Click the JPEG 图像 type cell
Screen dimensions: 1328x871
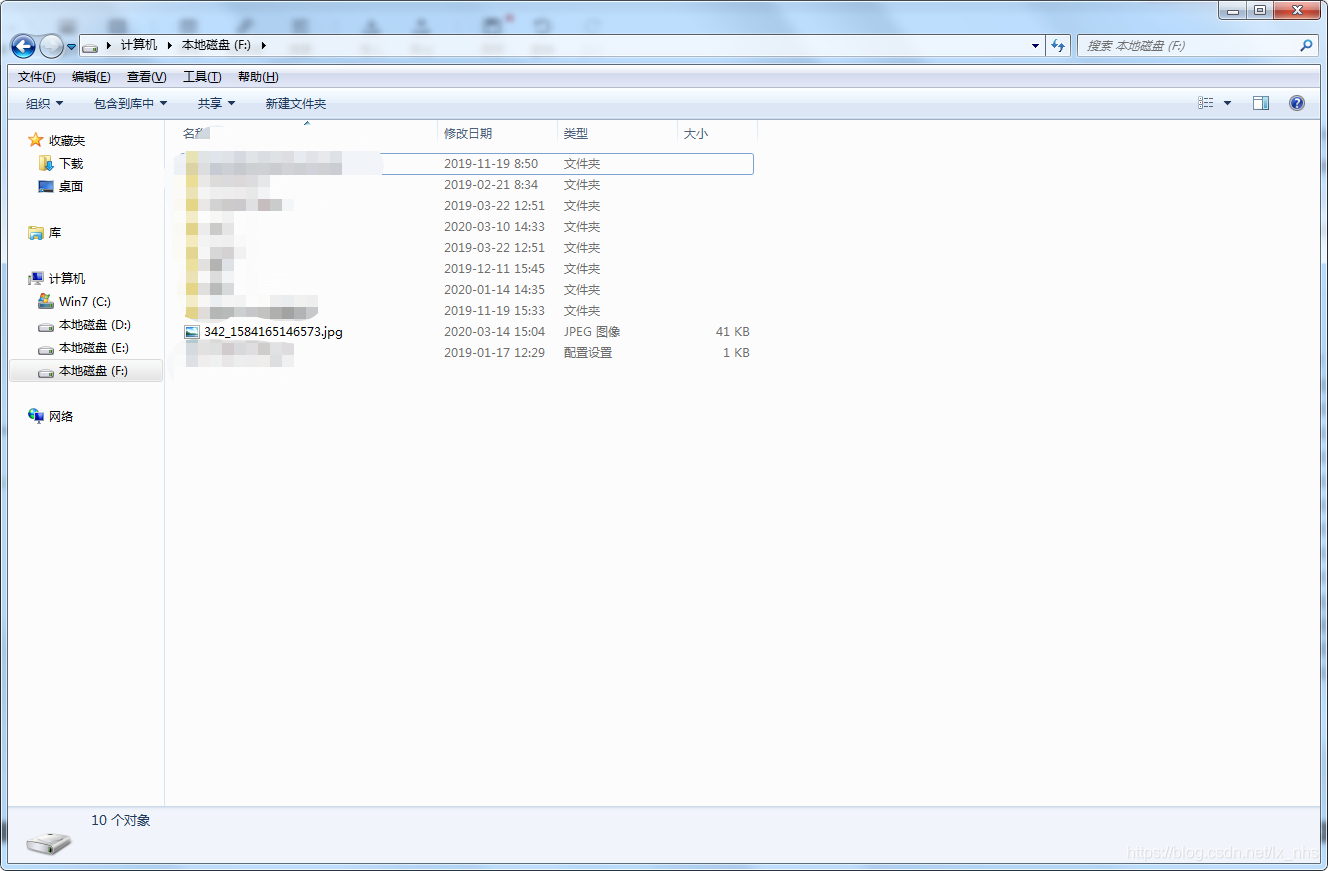point(592,331)
